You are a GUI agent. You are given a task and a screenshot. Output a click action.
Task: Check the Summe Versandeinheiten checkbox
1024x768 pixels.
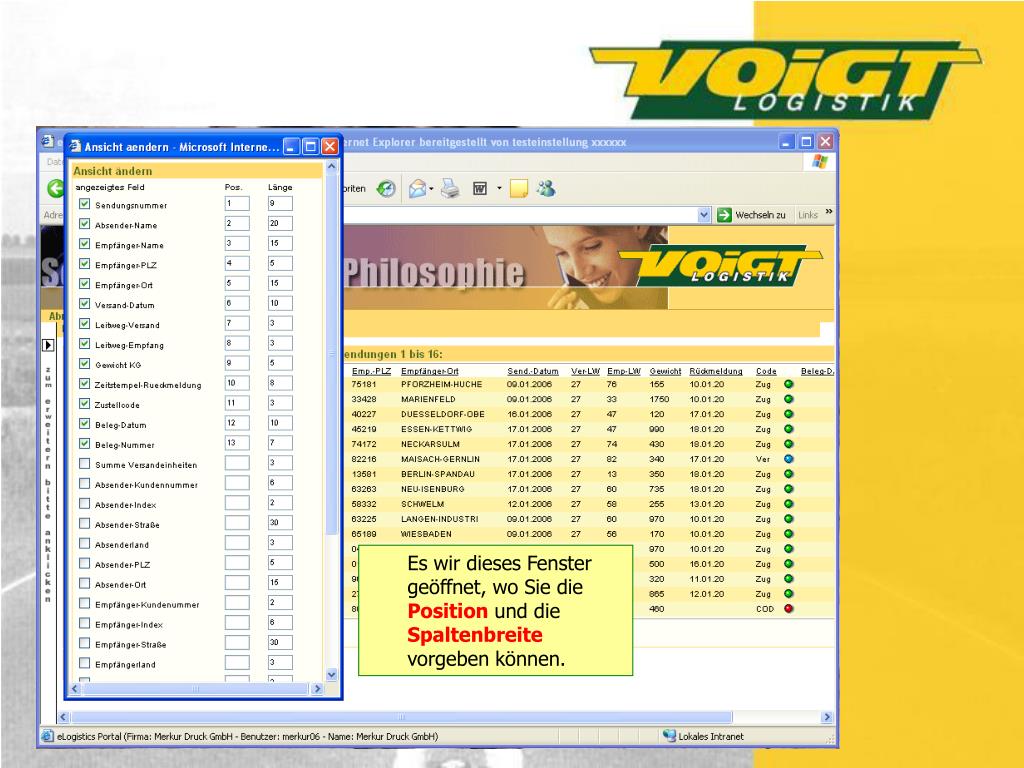(84, 464)
